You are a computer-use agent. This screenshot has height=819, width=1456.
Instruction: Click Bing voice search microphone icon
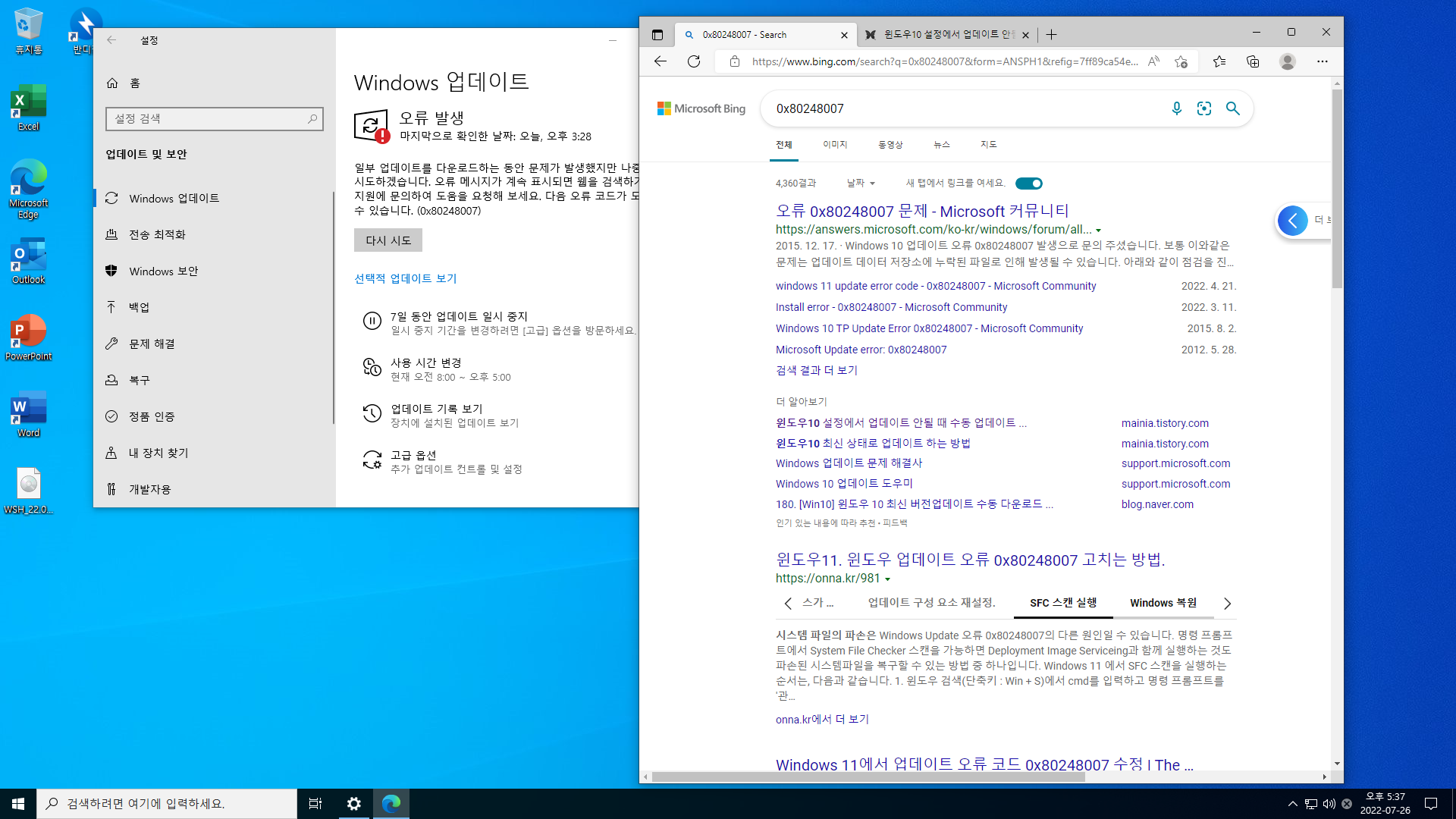click(1176, 108)
